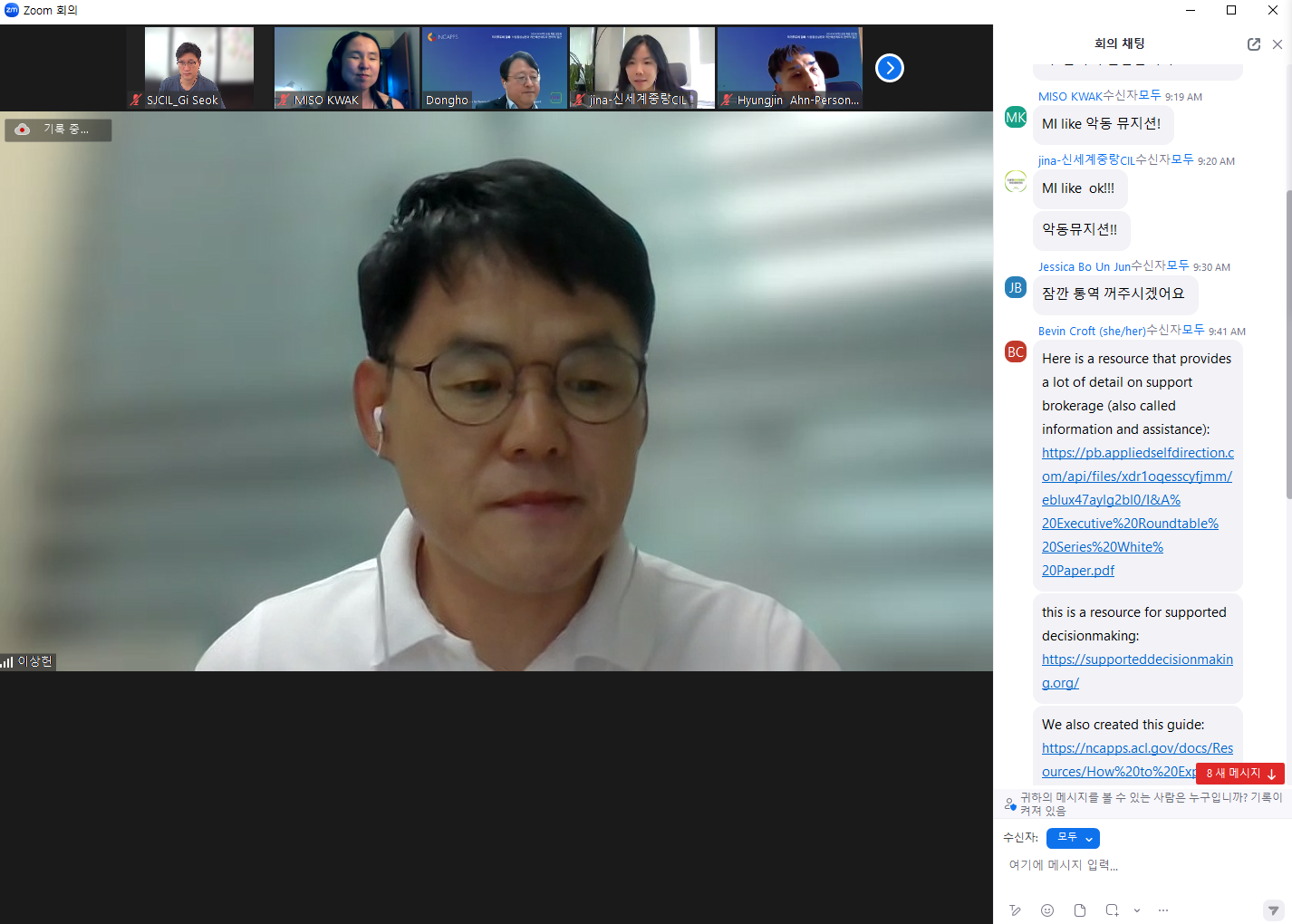
Task: Open the more options ellipsis in chat
Action: [x=1163, y=910]
